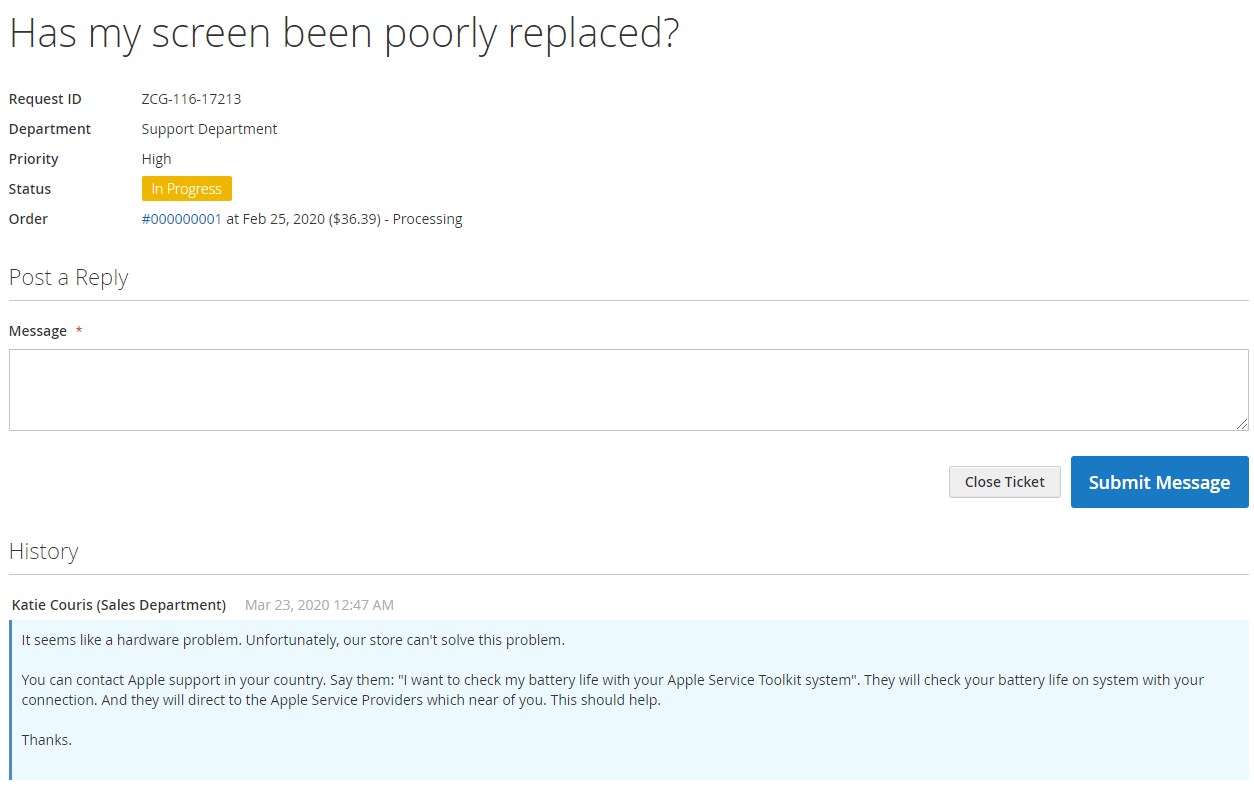Image resolution: width=1254 pixels, height=796 pixels.
Task: Click the Close Ticket button
Action: click(x=1004, y=482)
